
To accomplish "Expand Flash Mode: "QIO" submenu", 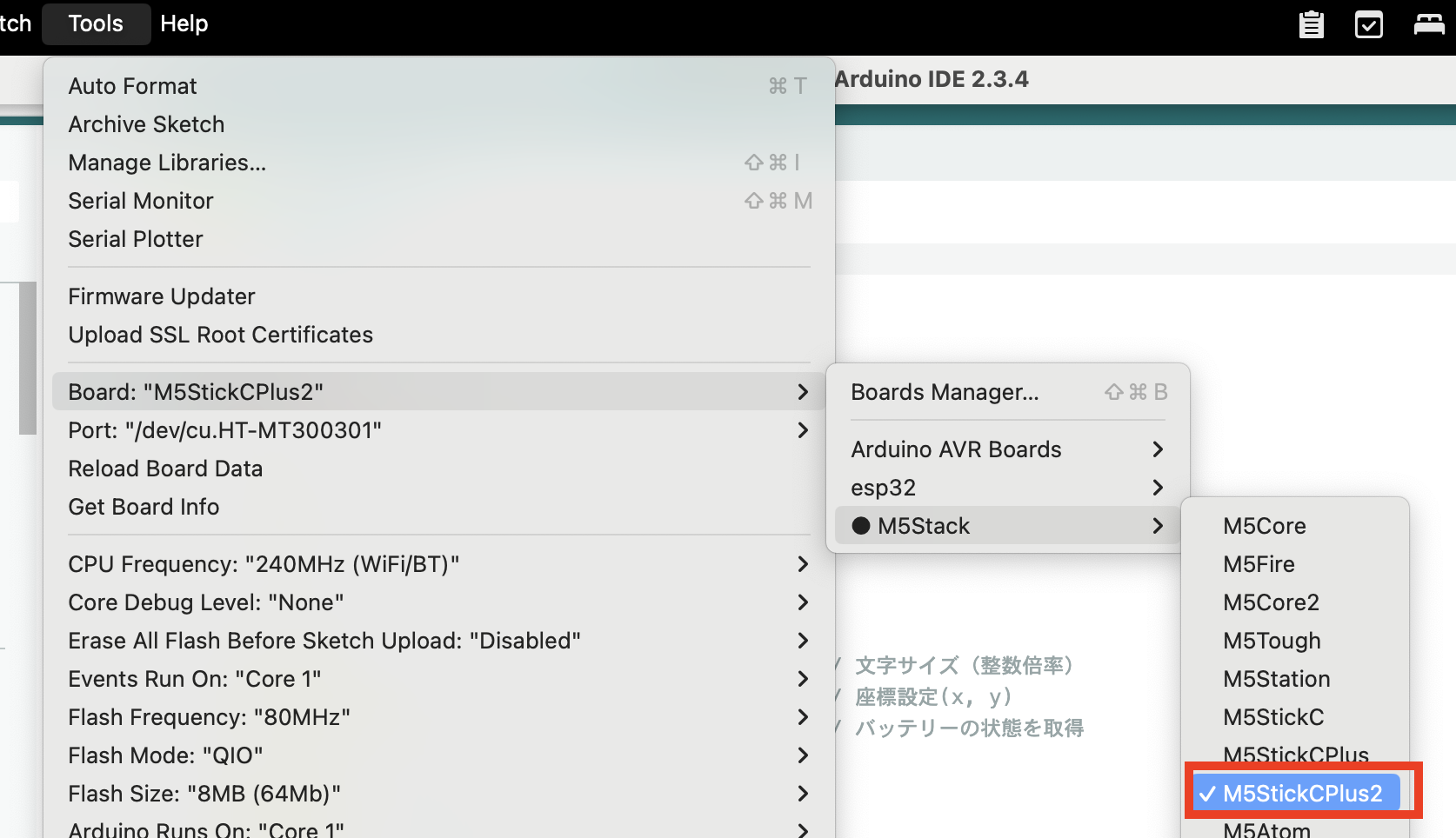I will (x=439, y=755).
